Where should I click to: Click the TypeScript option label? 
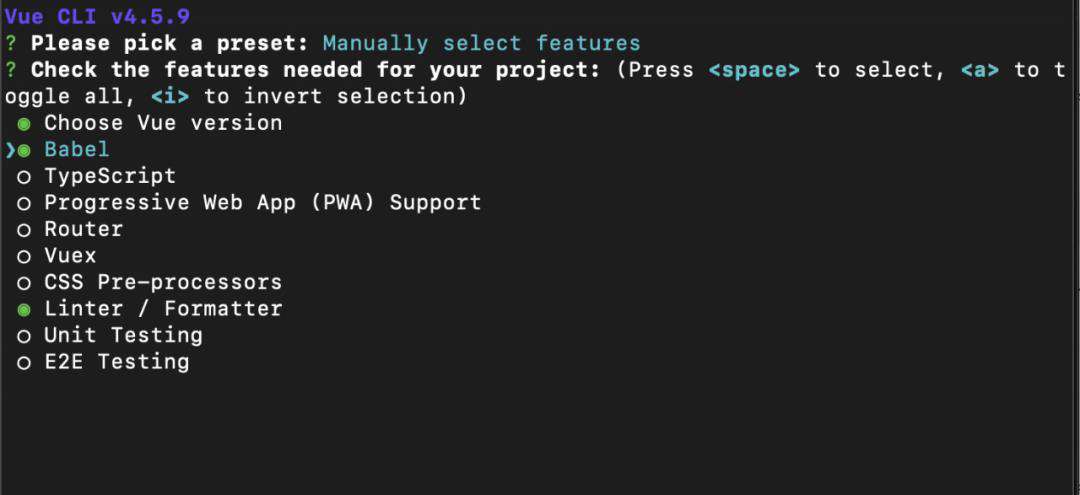110,176
